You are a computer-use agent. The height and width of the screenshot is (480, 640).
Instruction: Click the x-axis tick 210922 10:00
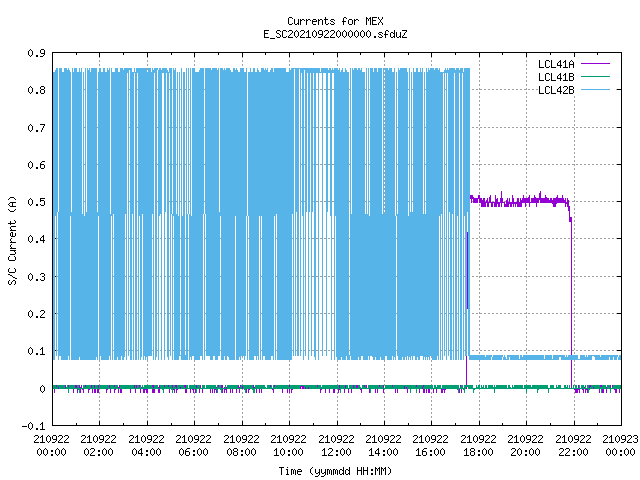(288, 446)
